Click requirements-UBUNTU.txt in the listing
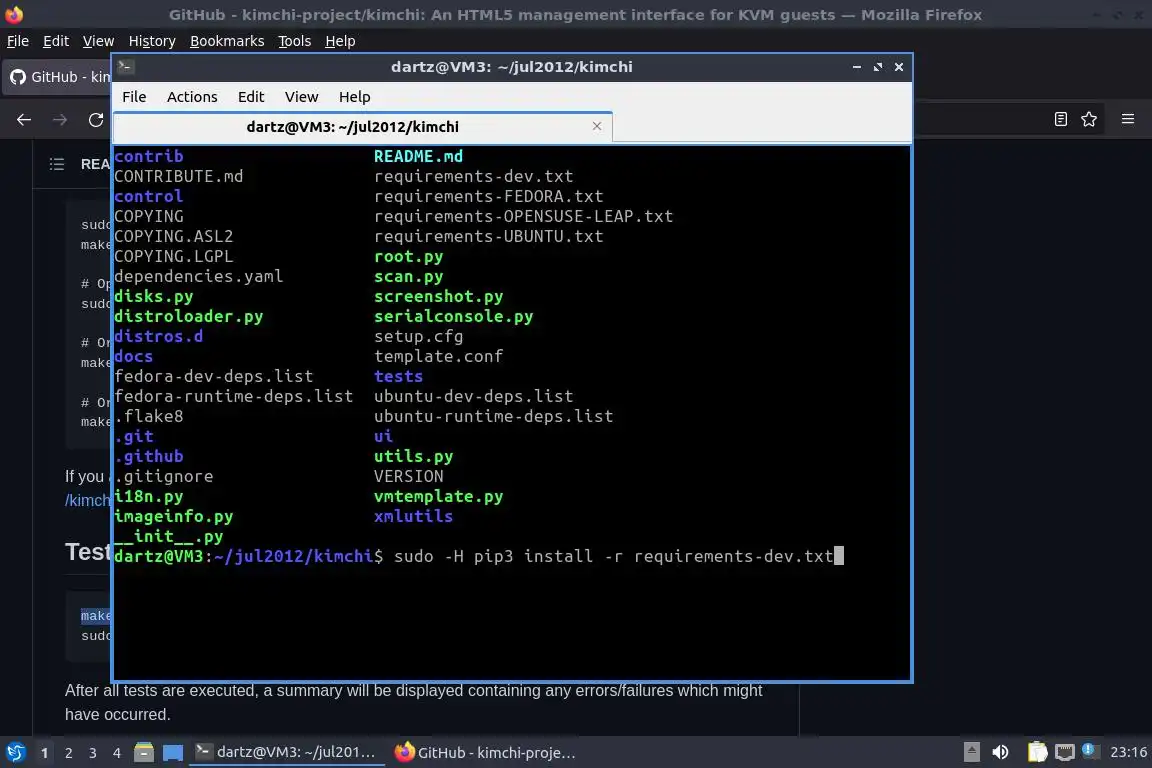1152x768 pixels. click(488, 237)
